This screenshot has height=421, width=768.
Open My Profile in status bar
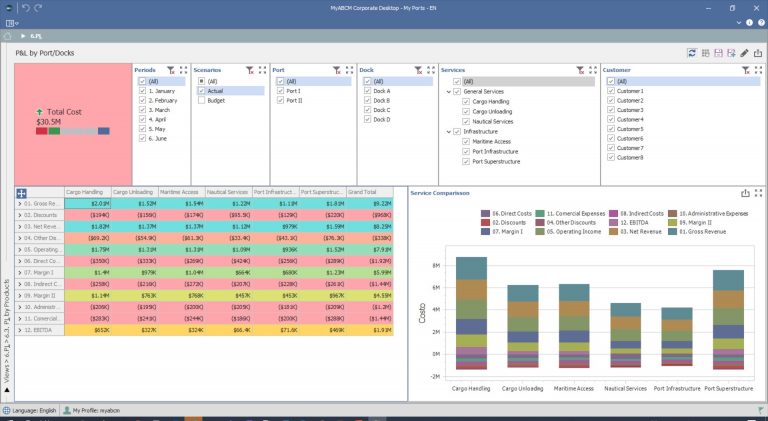94,411
